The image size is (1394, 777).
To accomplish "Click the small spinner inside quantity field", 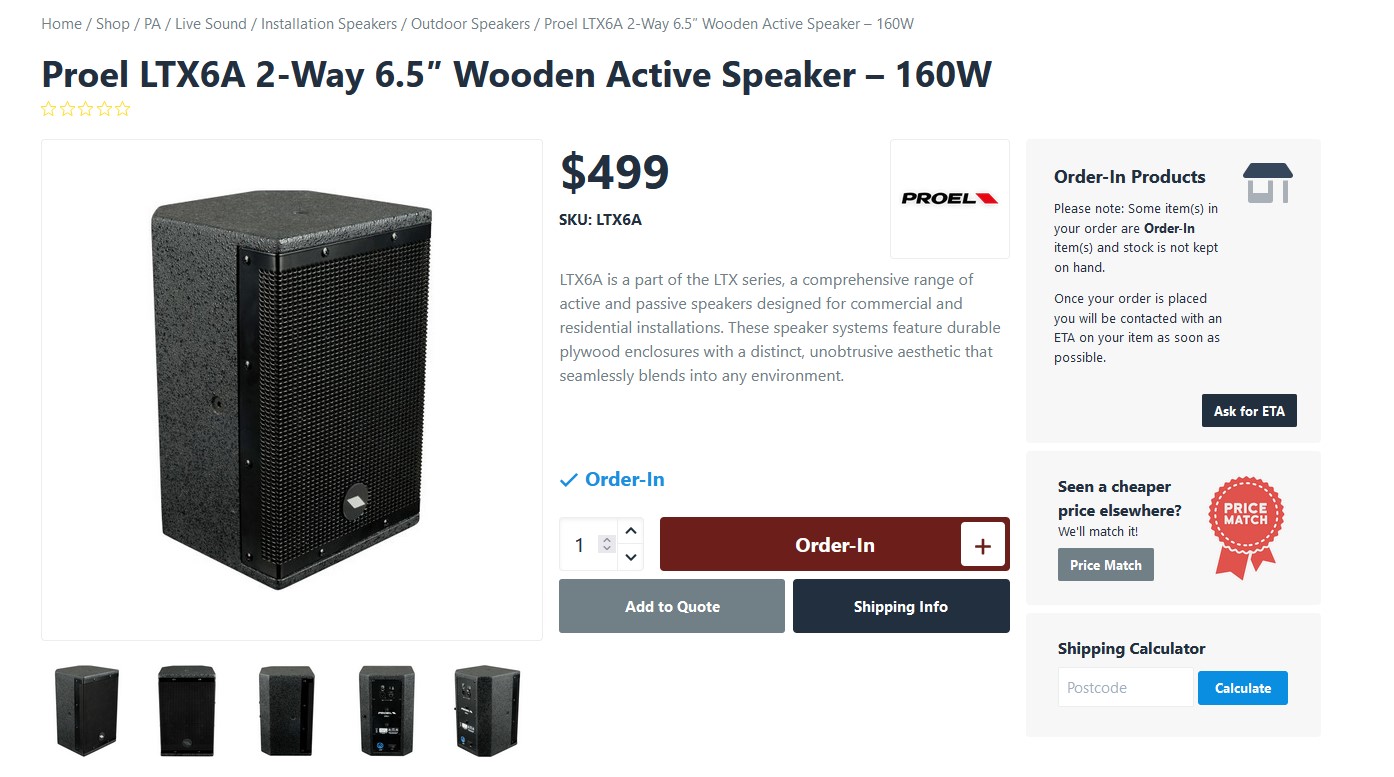I will tap(606, 544).
